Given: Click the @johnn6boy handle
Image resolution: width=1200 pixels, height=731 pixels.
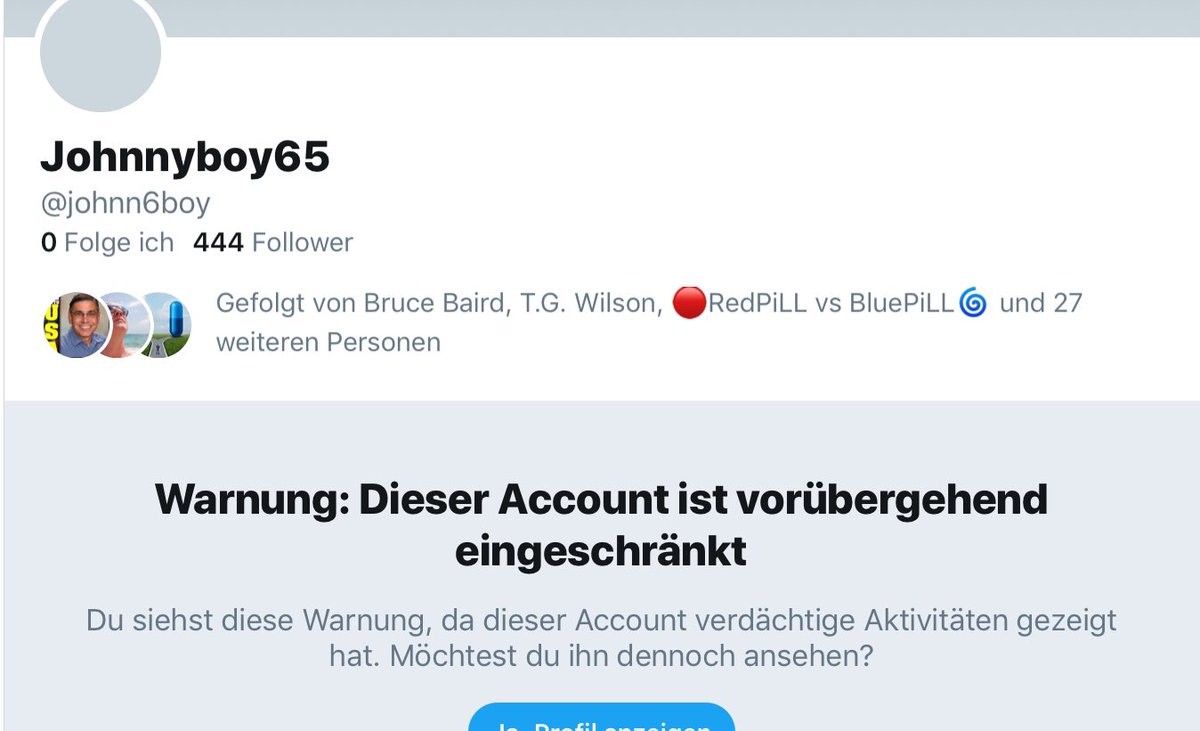Looking at the screenshot, I should click(125, 204).
